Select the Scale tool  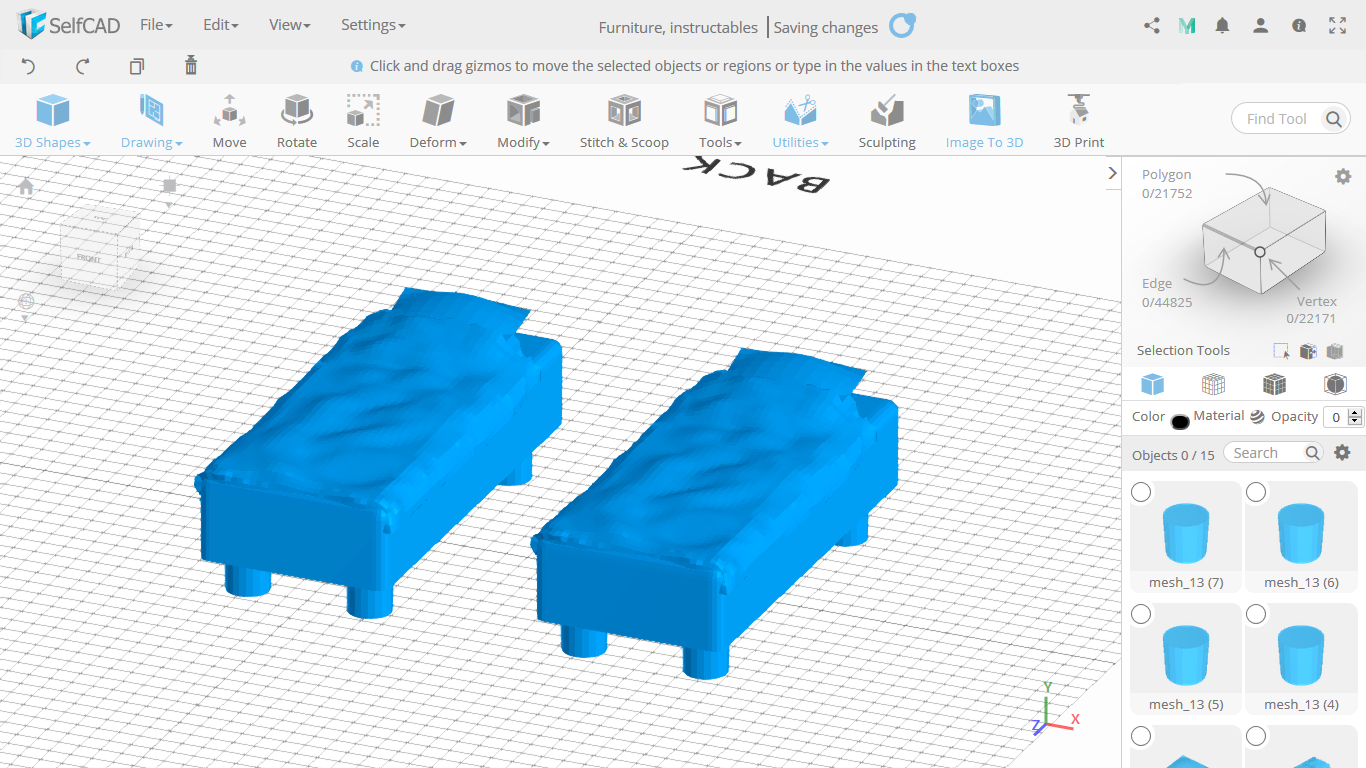tap(363, 121)
